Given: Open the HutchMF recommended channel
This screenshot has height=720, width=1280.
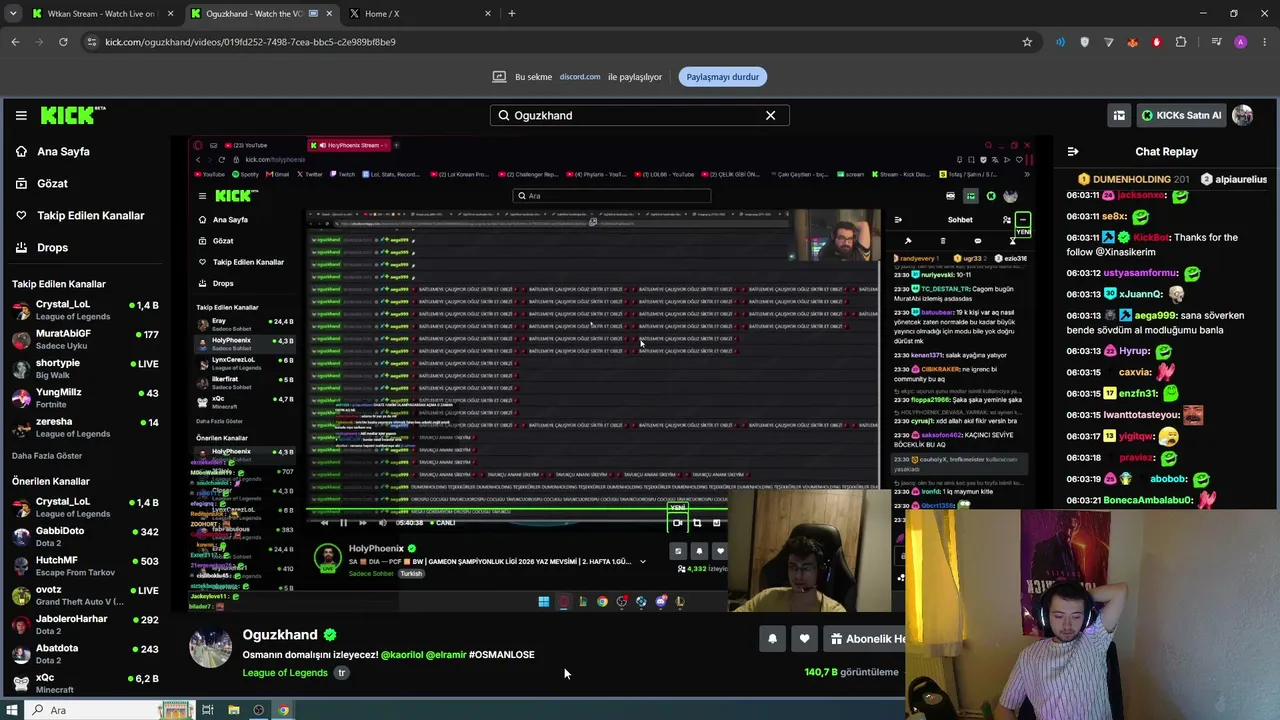Looking at the screenshot, I should (x=85, y=566).
